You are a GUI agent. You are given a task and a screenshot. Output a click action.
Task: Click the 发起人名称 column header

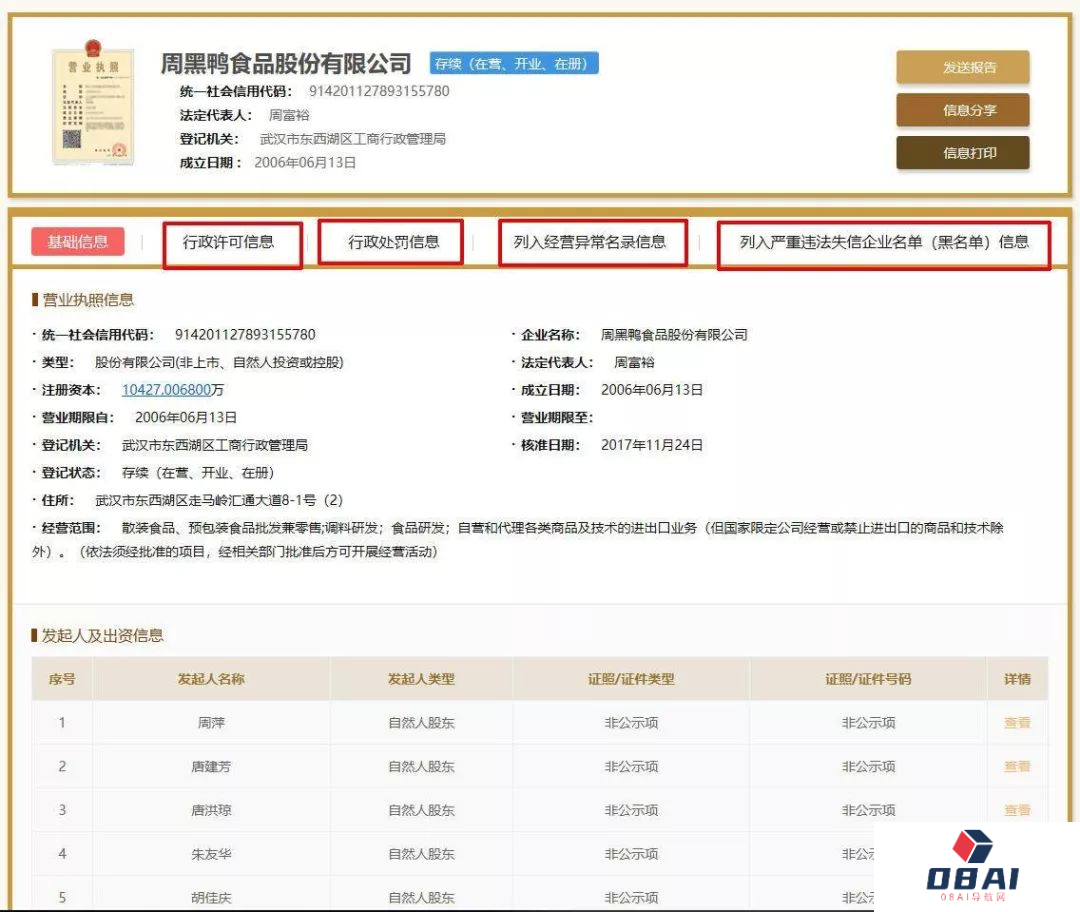click(211, 679)
